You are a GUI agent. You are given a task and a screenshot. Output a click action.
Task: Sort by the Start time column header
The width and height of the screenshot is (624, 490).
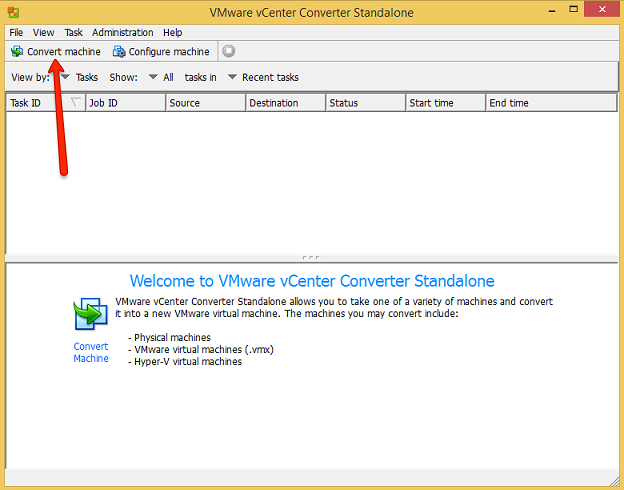pyautogui.click(x=446, y=103)
